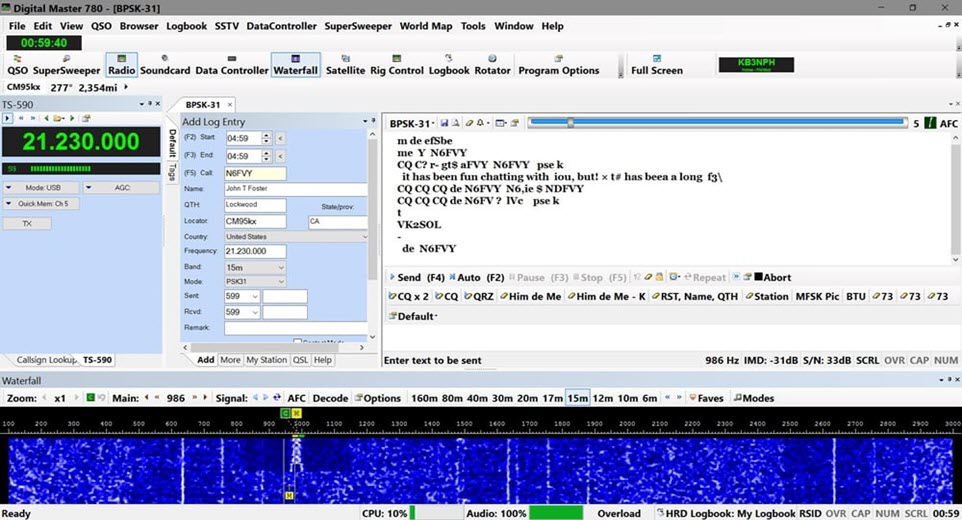Toggle AFC in the waterfall toolbar
The height and width of the screenshot is (520, 962).
pyautogui.click(x=297, y=398)
